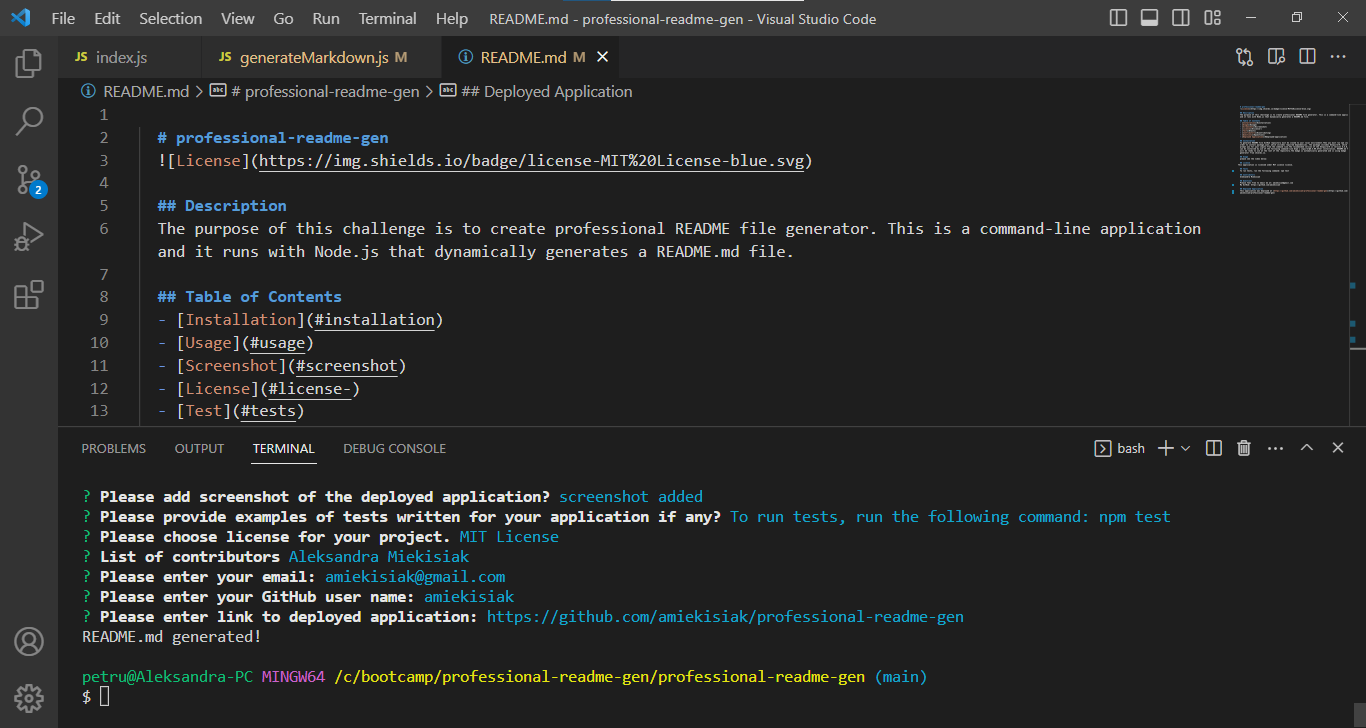
Task: Open Settings via the gear icon
Action: pos(28,698)
